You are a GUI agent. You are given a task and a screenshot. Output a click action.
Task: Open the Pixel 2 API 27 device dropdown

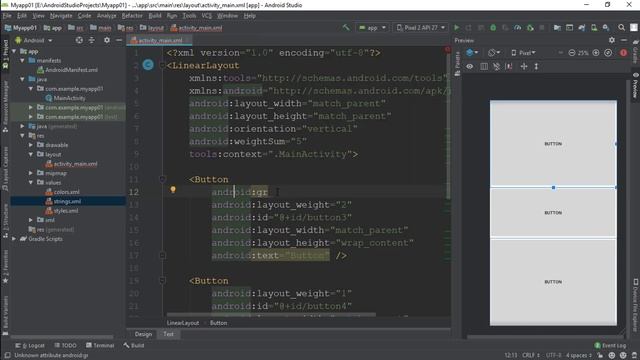point(421,28)
